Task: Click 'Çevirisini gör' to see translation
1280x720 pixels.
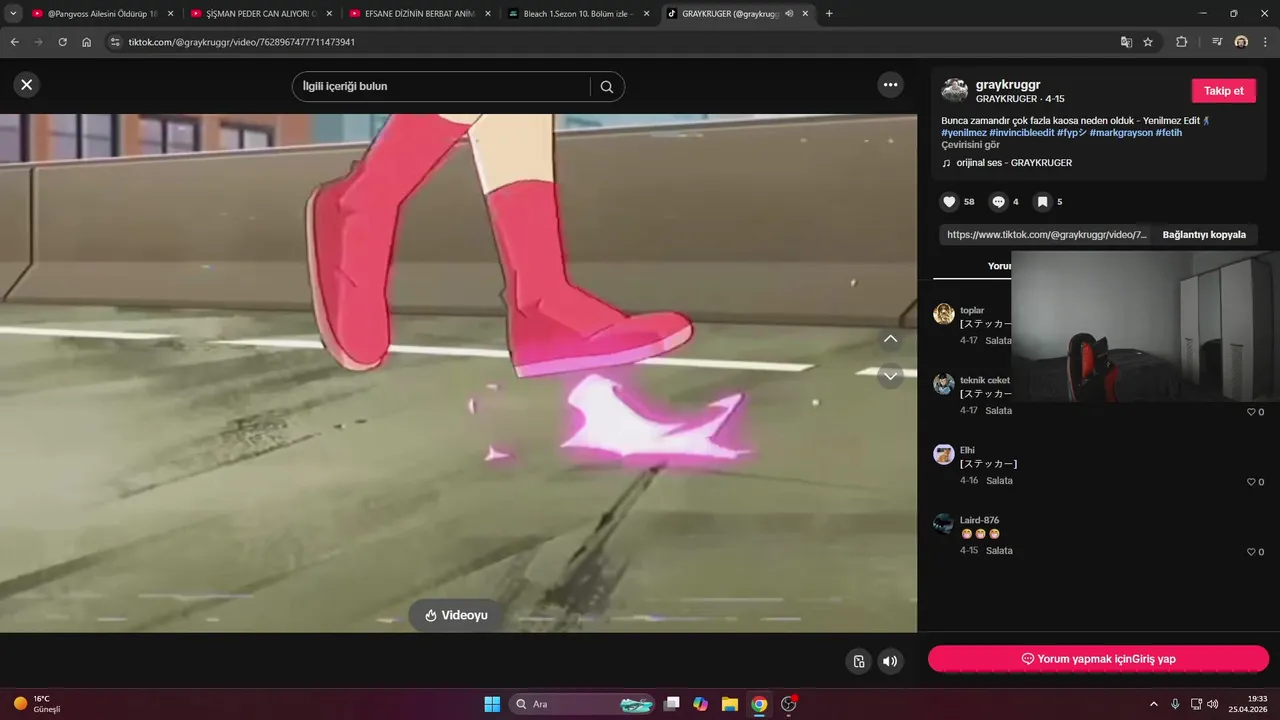Action: [x=970, y=145]
